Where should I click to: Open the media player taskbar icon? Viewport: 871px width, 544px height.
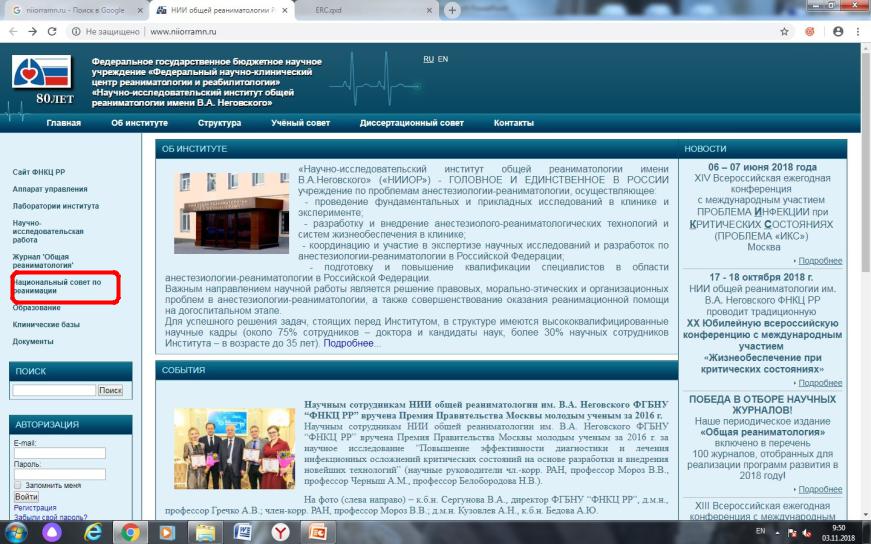tap(167, 533)
